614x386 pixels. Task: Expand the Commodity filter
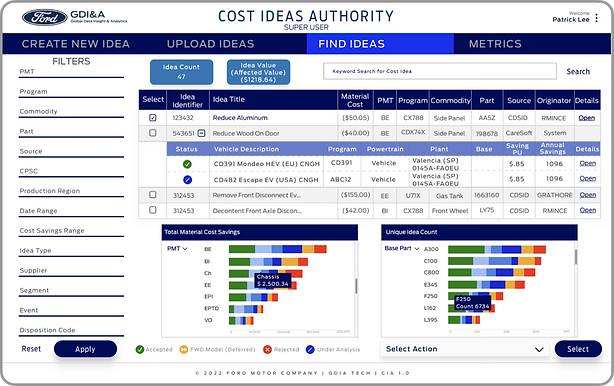(x=71, y=112)
